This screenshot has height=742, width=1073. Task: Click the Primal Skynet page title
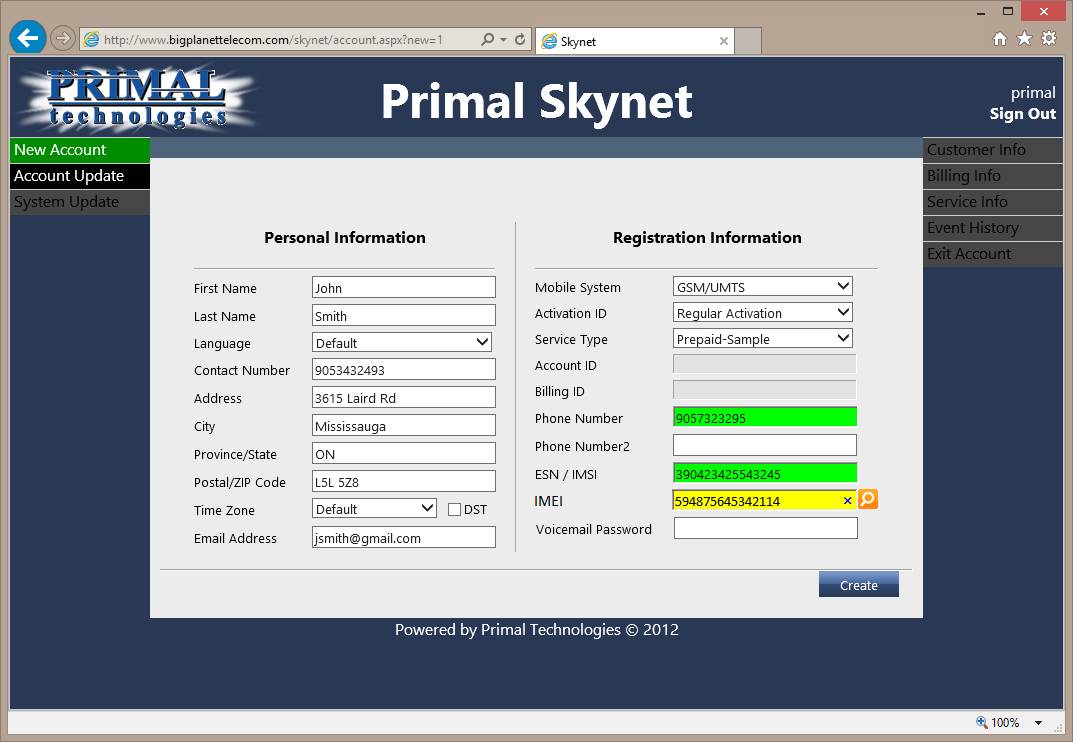click(536, 101)
